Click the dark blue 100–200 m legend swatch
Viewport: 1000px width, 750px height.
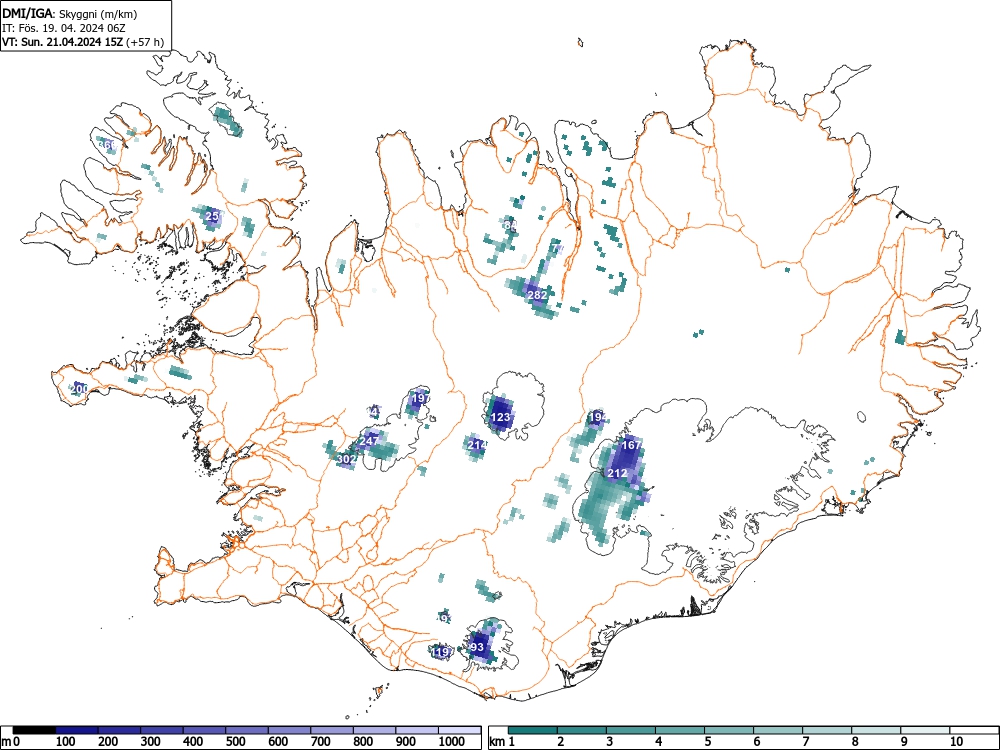pos(77,730)
